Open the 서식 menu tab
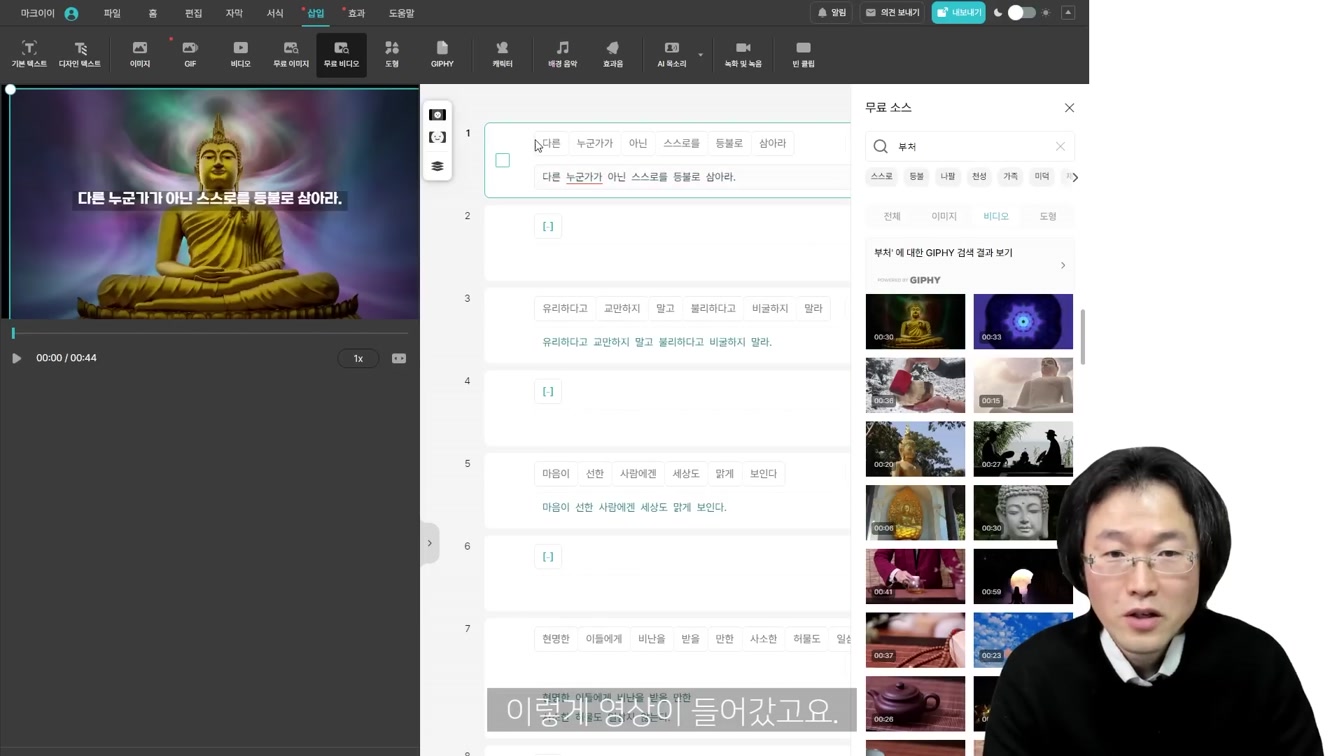This screenshot has height=756, width=1344. [275, 14]
